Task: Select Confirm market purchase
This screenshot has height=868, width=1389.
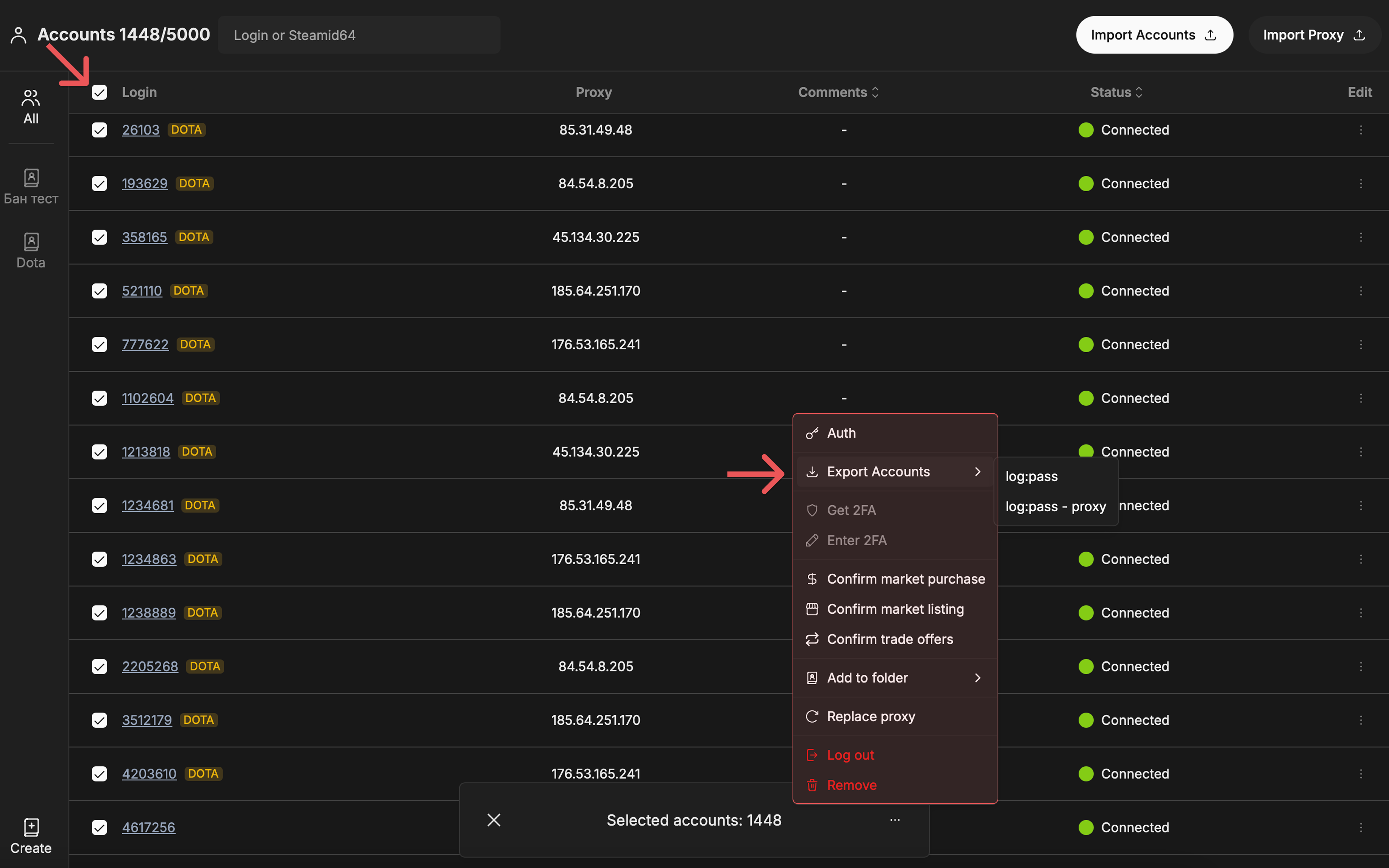Action: point(894,579)
